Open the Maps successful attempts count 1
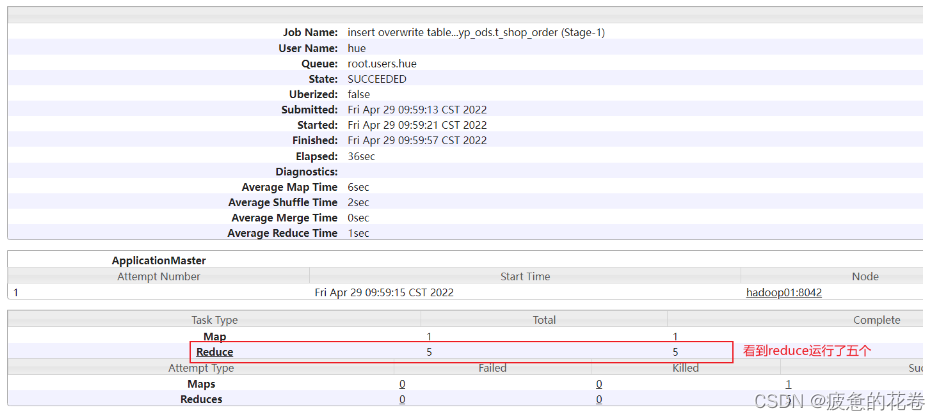Image resolution: width=941 pixels, height=420 pixels. tap(789, 384)
